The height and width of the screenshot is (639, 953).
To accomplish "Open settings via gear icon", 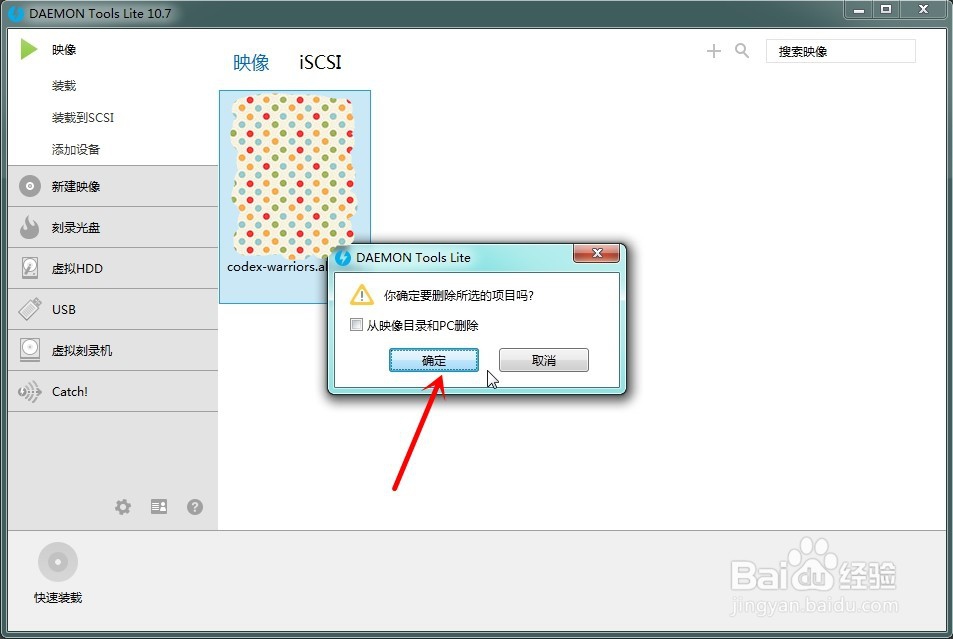I will (x=123, y=506).
